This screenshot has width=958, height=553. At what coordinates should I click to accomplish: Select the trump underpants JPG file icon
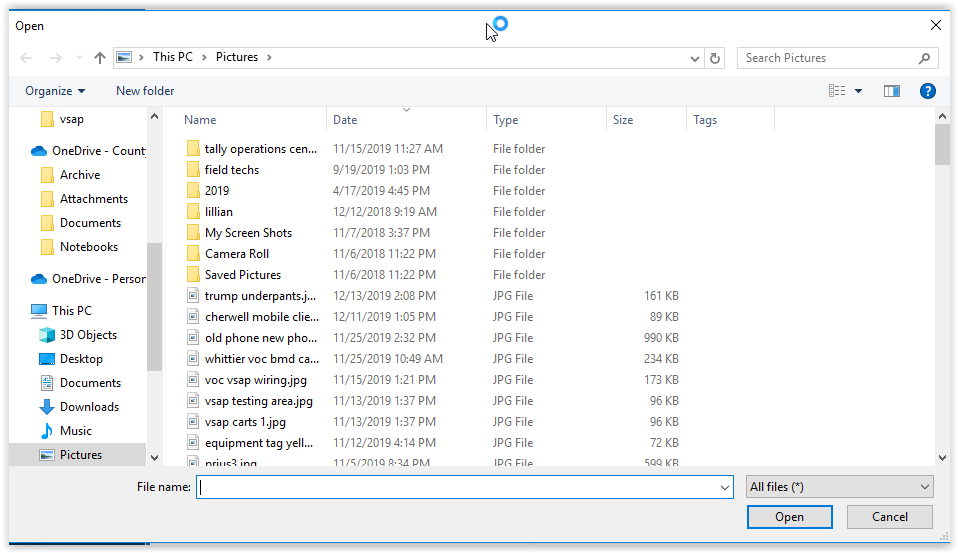pyautogui.click(x=193, y=296)
